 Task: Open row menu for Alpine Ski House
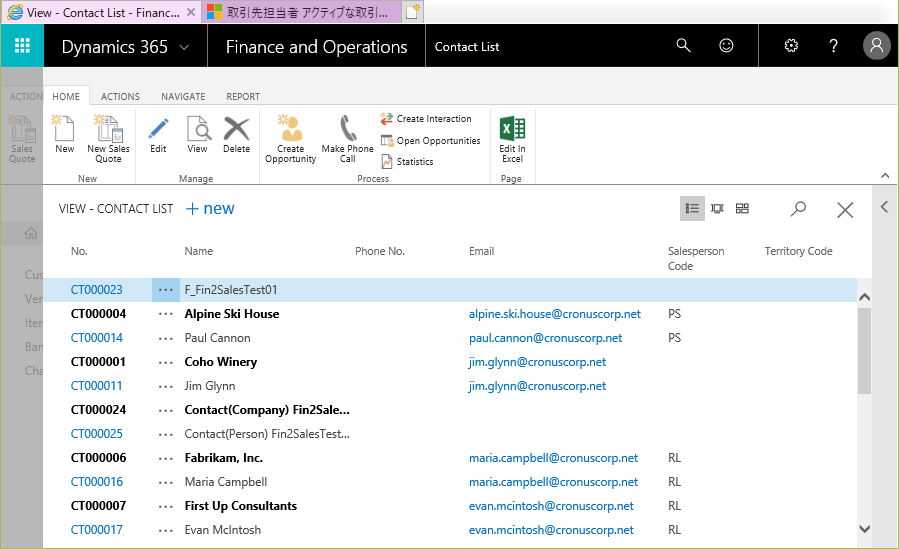[x=166, y=314]
